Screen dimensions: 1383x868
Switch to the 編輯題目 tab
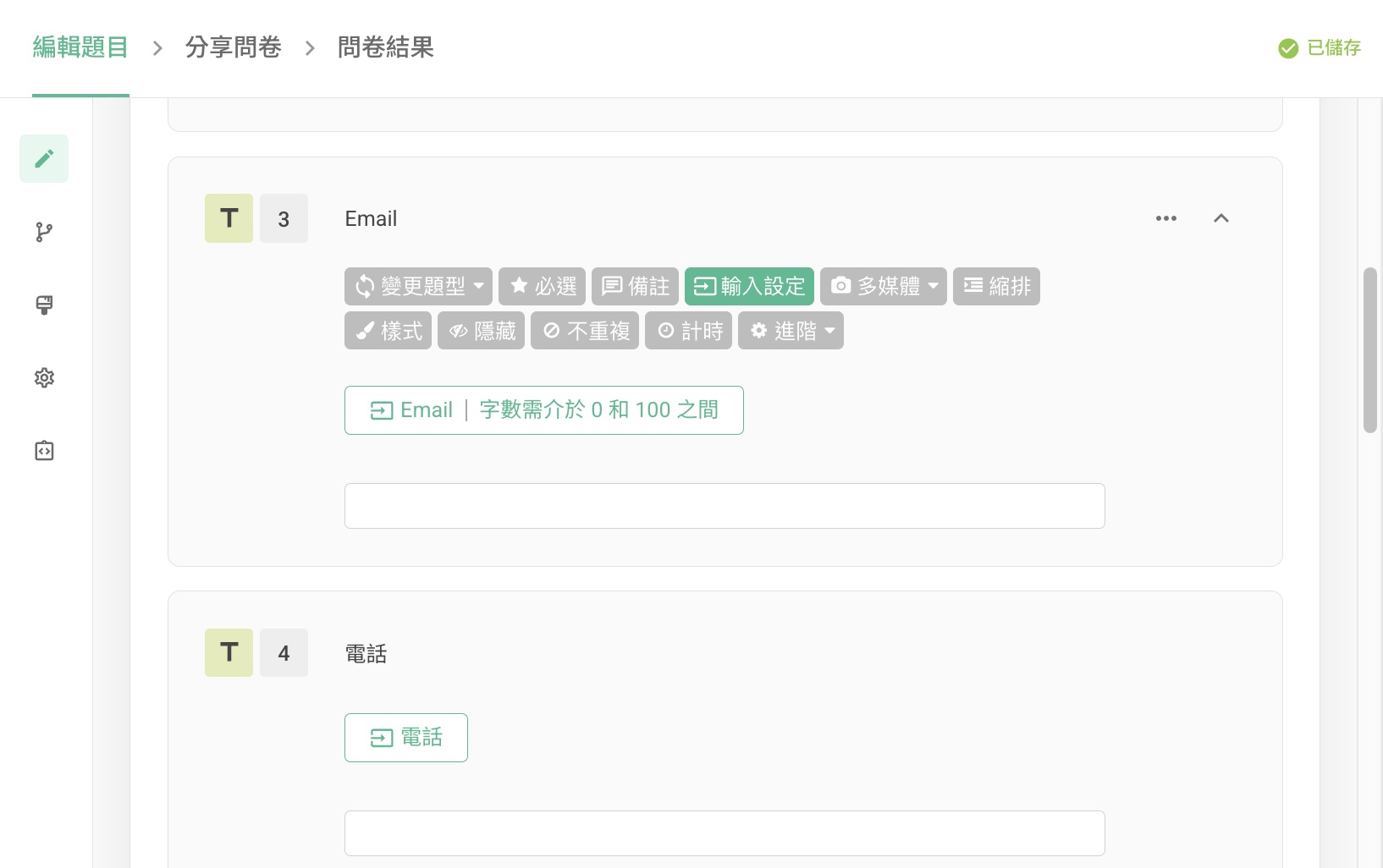[x=80, y=47]
